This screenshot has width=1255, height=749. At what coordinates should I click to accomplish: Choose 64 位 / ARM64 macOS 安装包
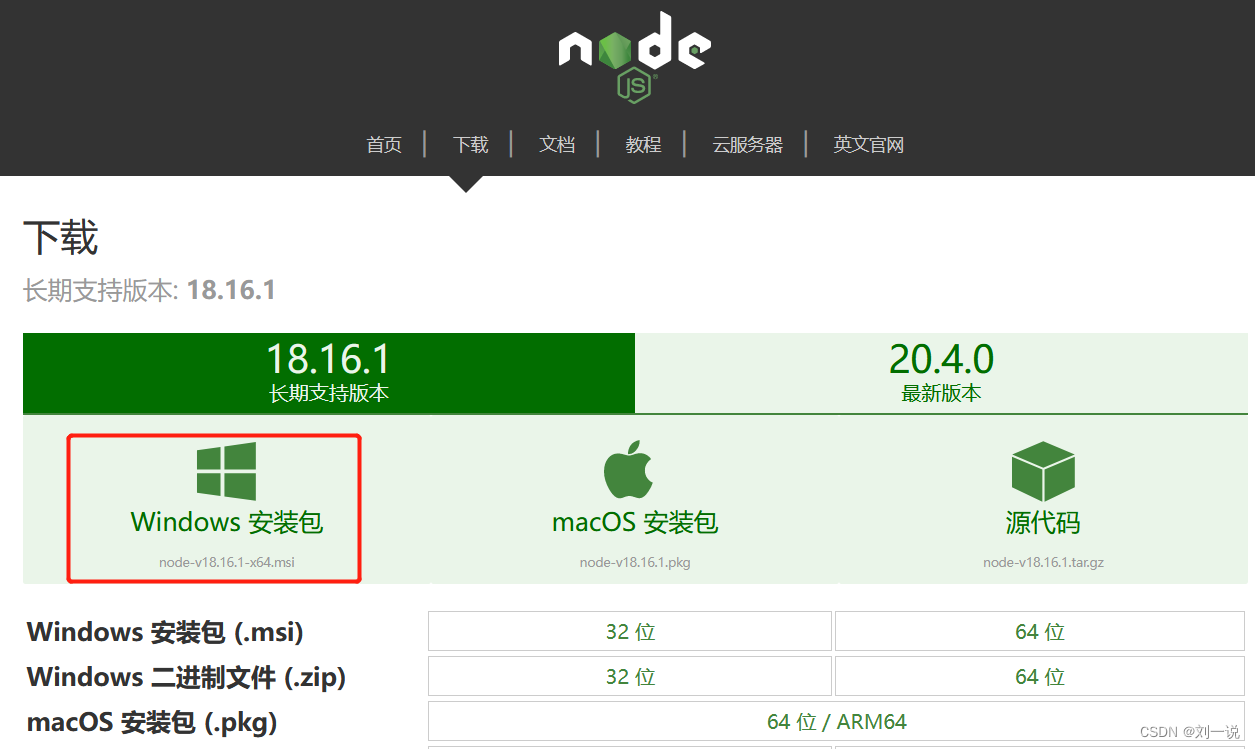tap(837, 721)
